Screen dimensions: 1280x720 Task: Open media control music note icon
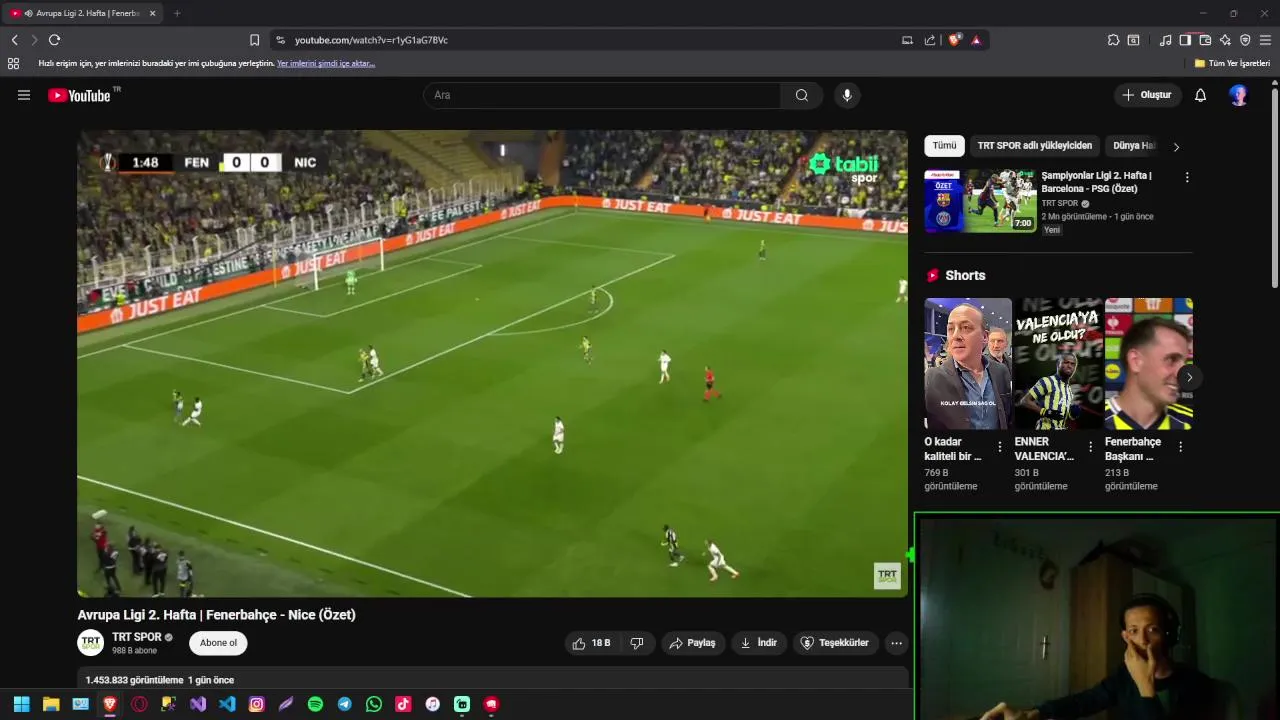1165,40
